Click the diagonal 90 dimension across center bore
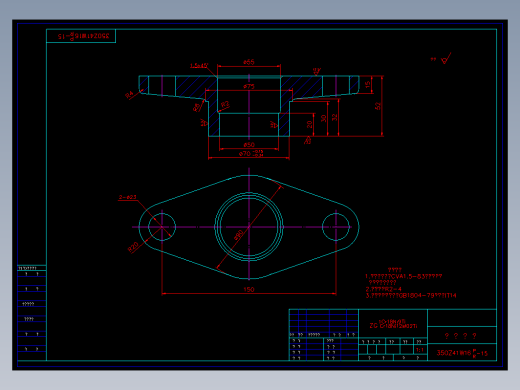This screenshot has width=520, height=390. [239, 235]
